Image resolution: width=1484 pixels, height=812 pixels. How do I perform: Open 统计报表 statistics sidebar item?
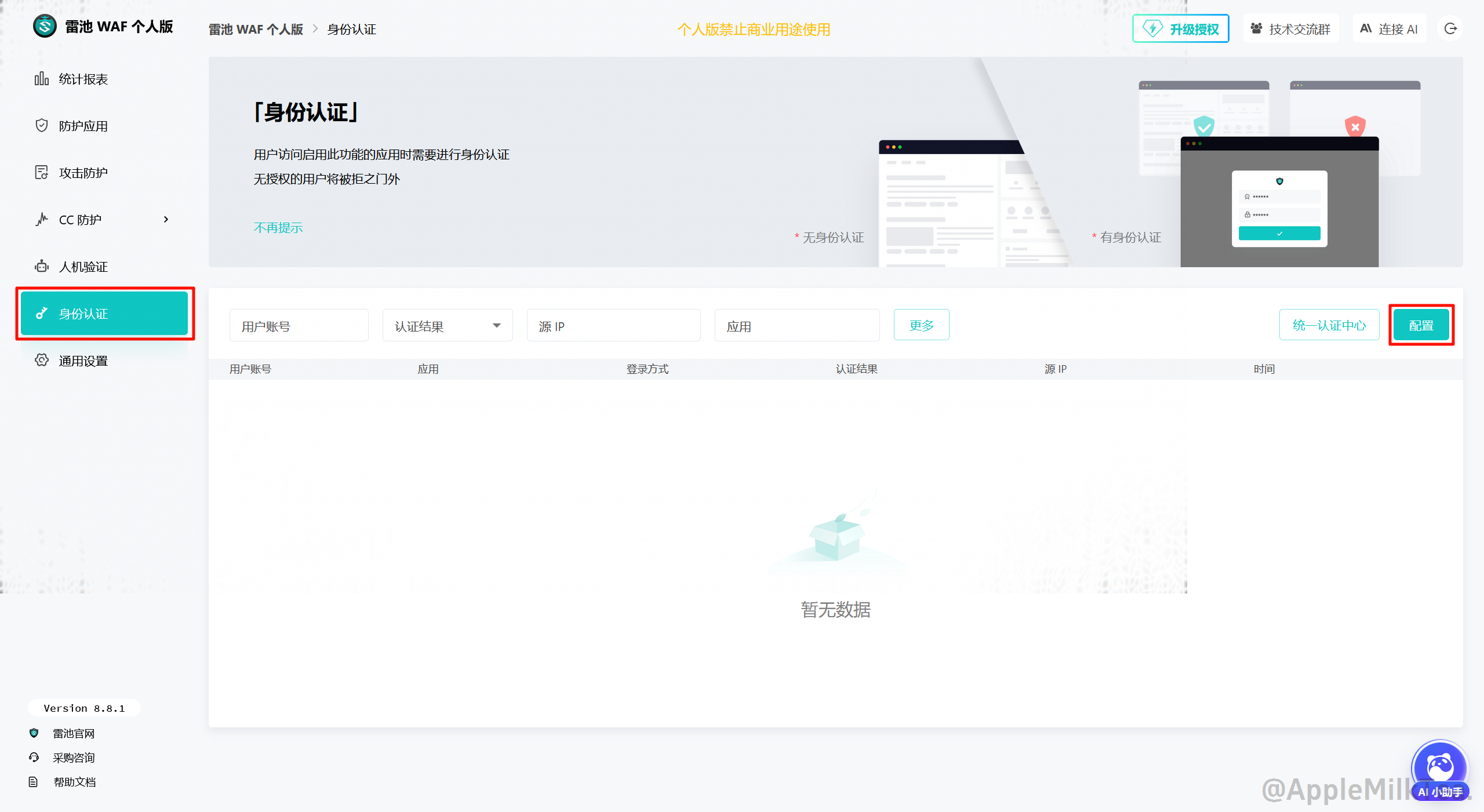83,79
